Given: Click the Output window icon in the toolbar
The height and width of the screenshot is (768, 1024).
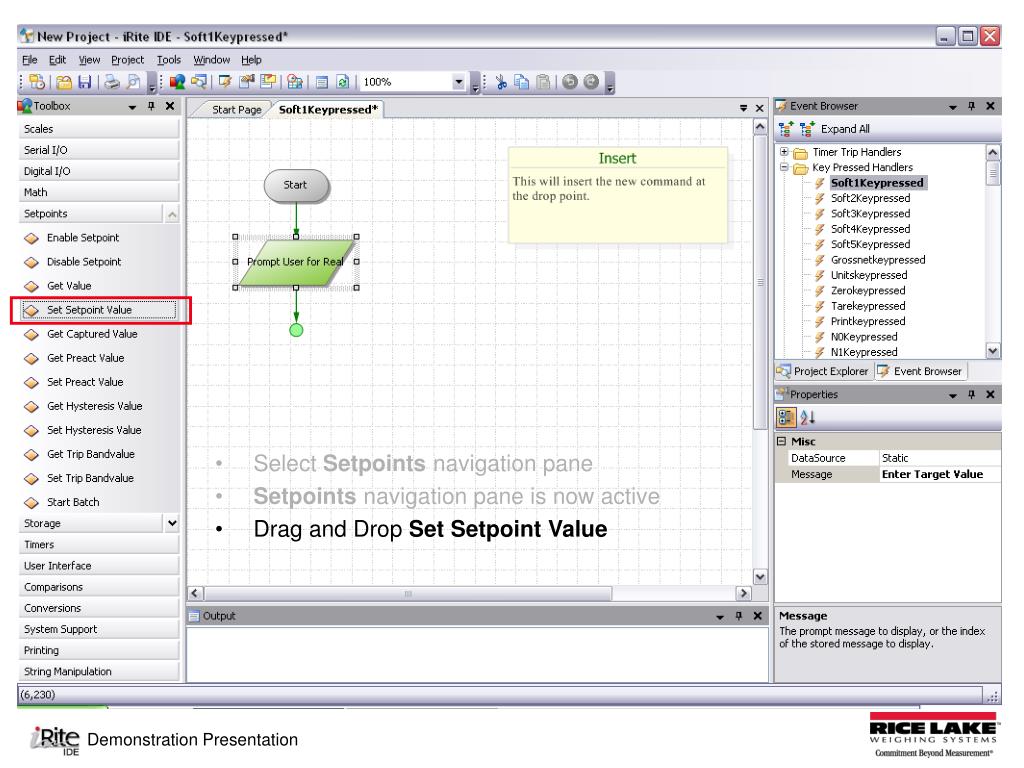Looking at the screenshot, I should (321, 82).
